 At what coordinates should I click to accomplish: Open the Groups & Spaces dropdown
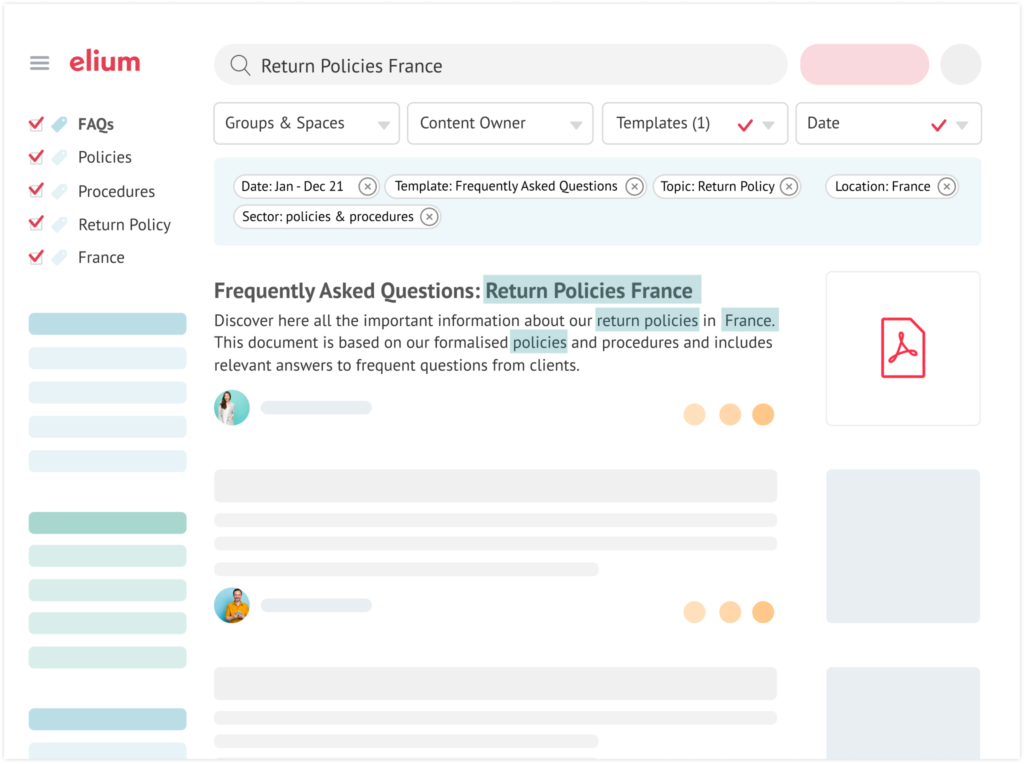pos(306,123)
